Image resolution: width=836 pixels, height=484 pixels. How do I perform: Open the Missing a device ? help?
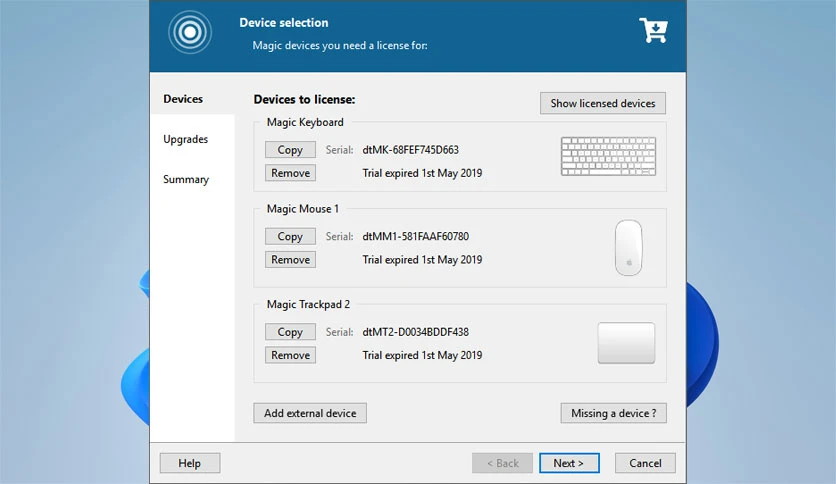click(x=613, y=413)
